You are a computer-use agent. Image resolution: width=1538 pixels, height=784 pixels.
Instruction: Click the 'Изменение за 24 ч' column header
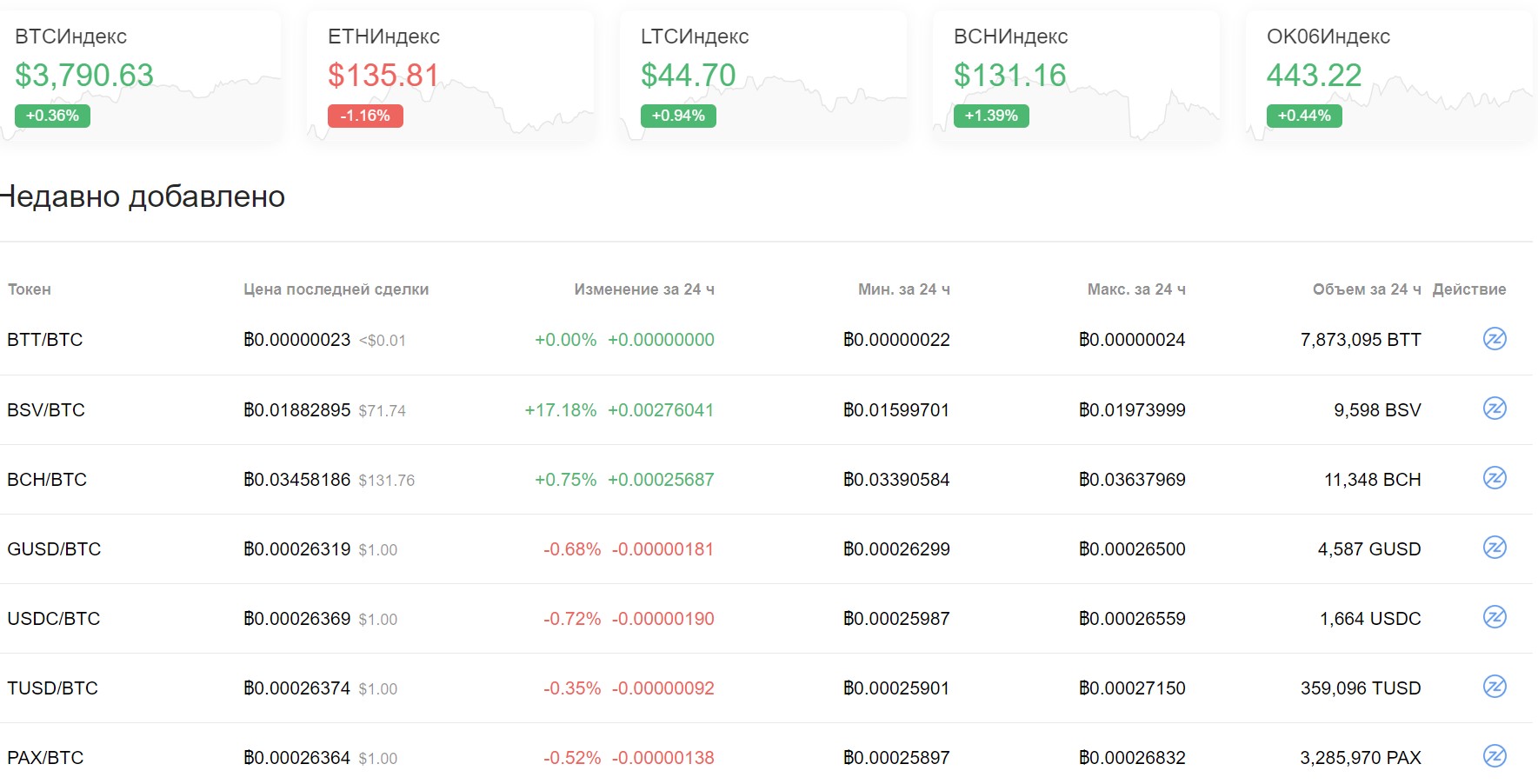click(644, 289)
